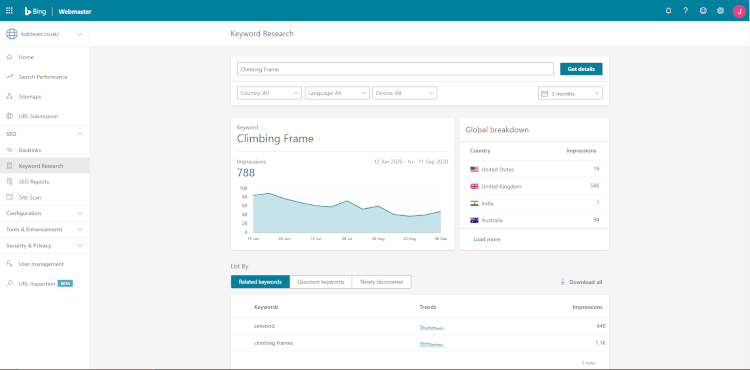The height and width of the screenshot is (370, 750).
Task: Click the URL Inspection magnifier icon
Action: click(10, 283)
